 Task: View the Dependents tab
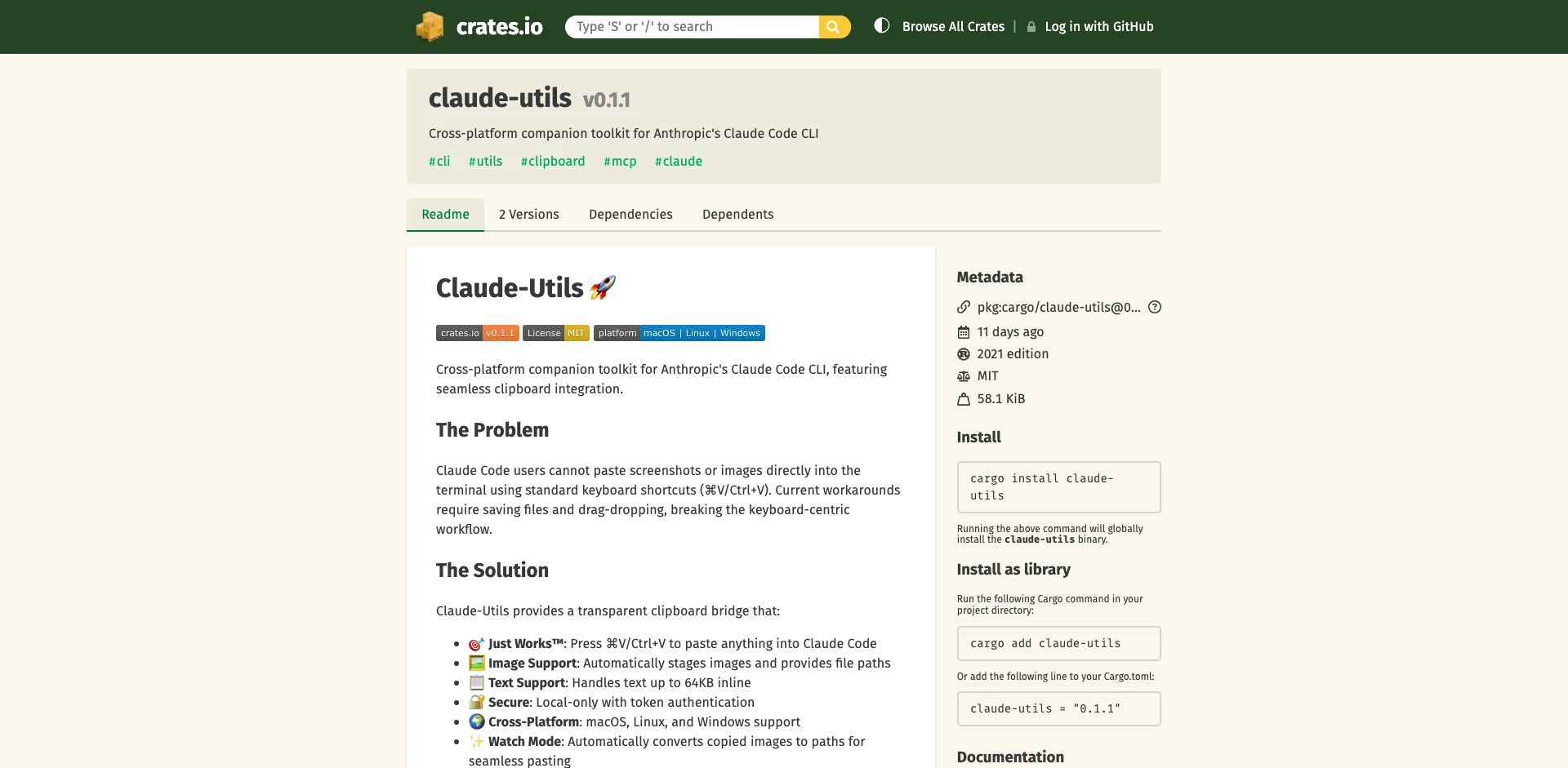(737, 215)
